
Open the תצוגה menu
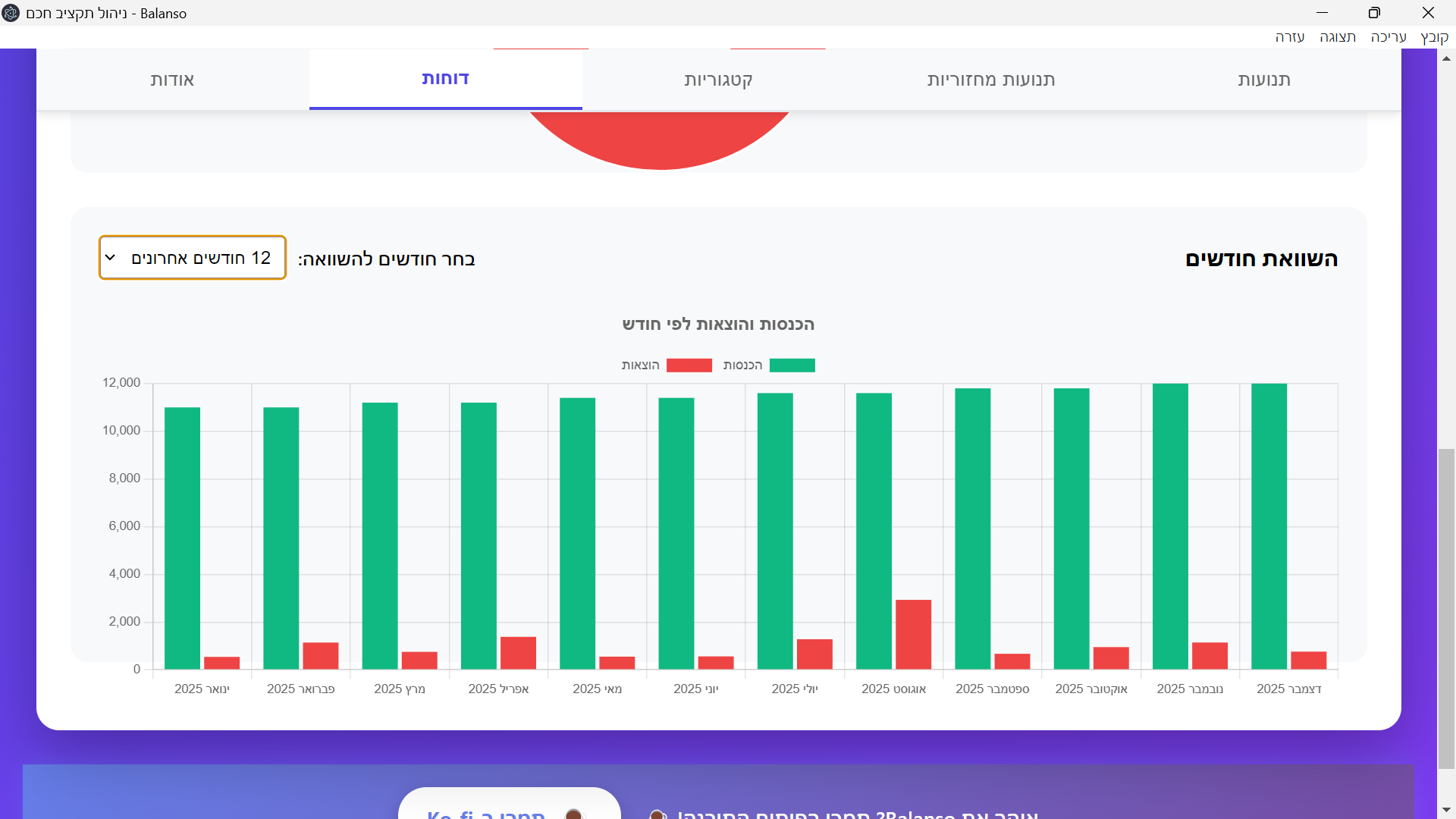click(1337, 37)
